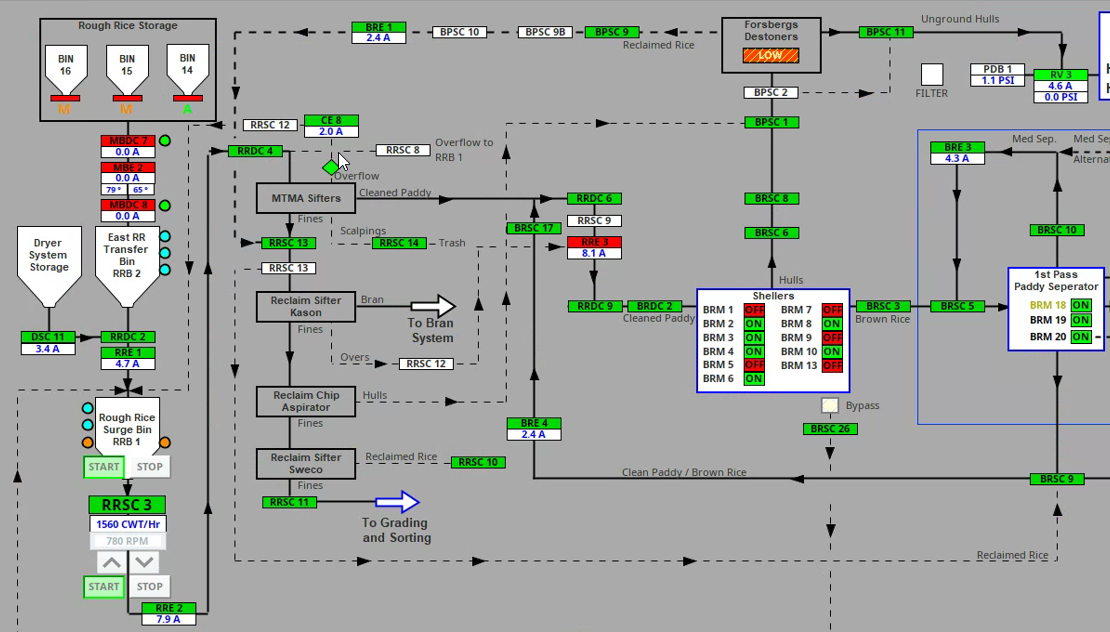1110x632 pixels.
Task: Toggle the BRM 7 OFF status
Action: click(832, 310)
